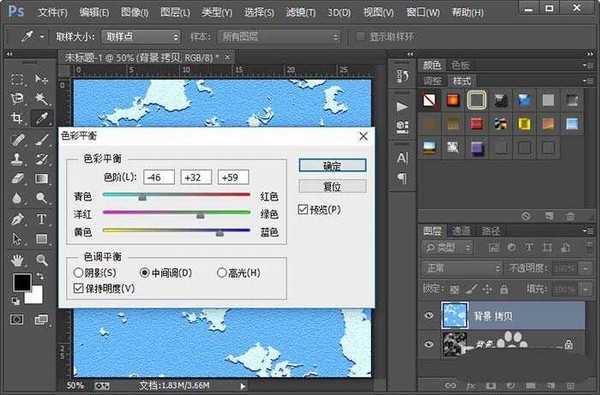Enable the 显示取样环 checkbox

[360, 36]
